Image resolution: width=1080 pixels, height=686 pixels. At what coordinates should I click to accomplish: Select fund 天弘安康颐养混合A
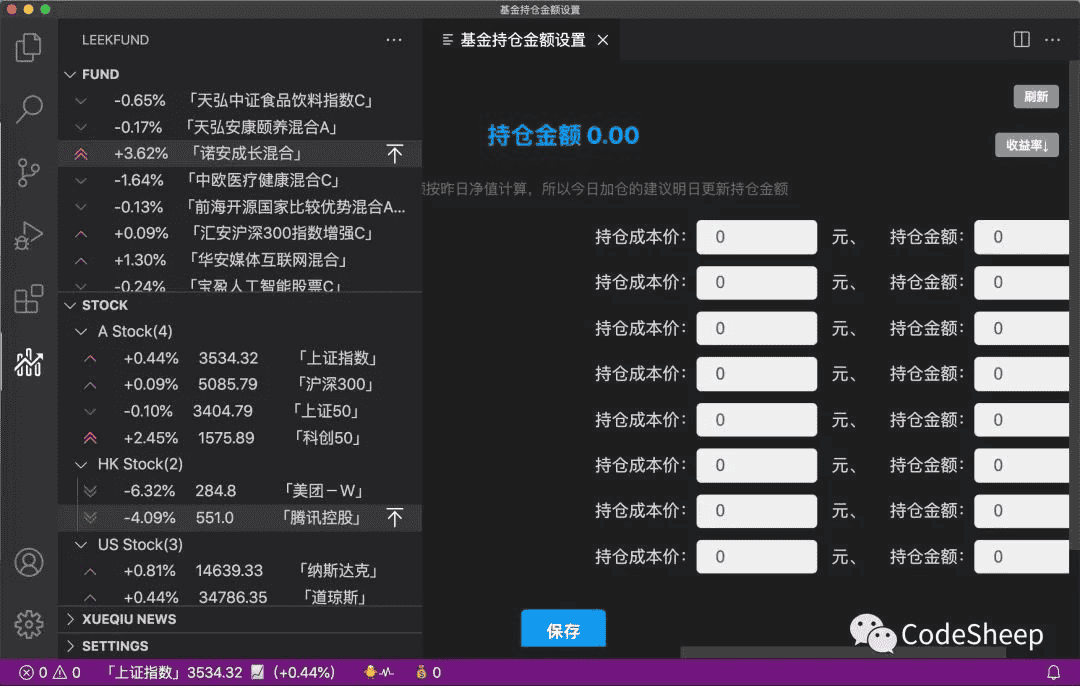pyautogui.click(x=240, y=127)
